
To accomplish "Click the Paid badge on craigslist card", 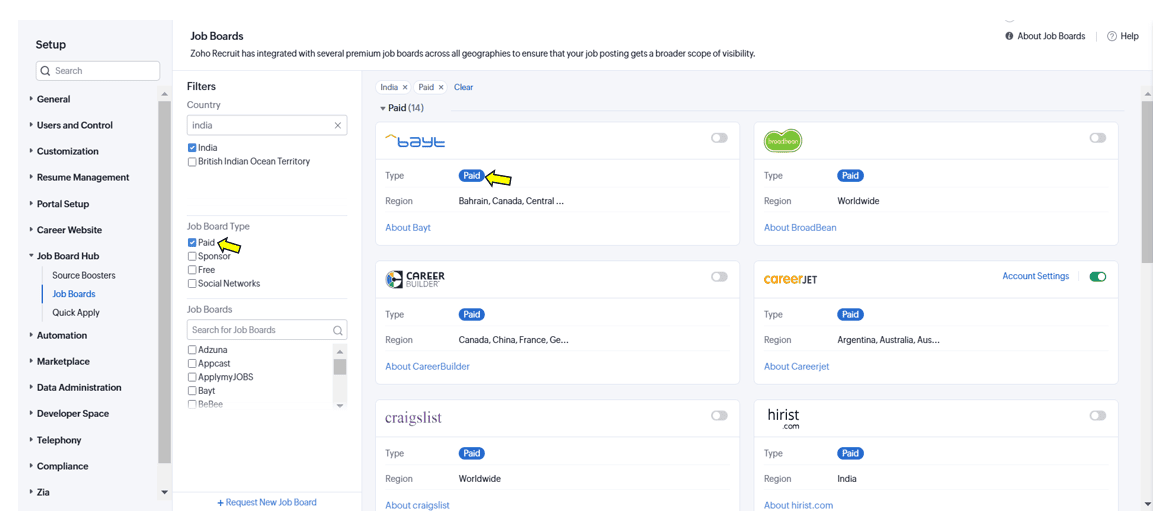I will tap(472, 453).
